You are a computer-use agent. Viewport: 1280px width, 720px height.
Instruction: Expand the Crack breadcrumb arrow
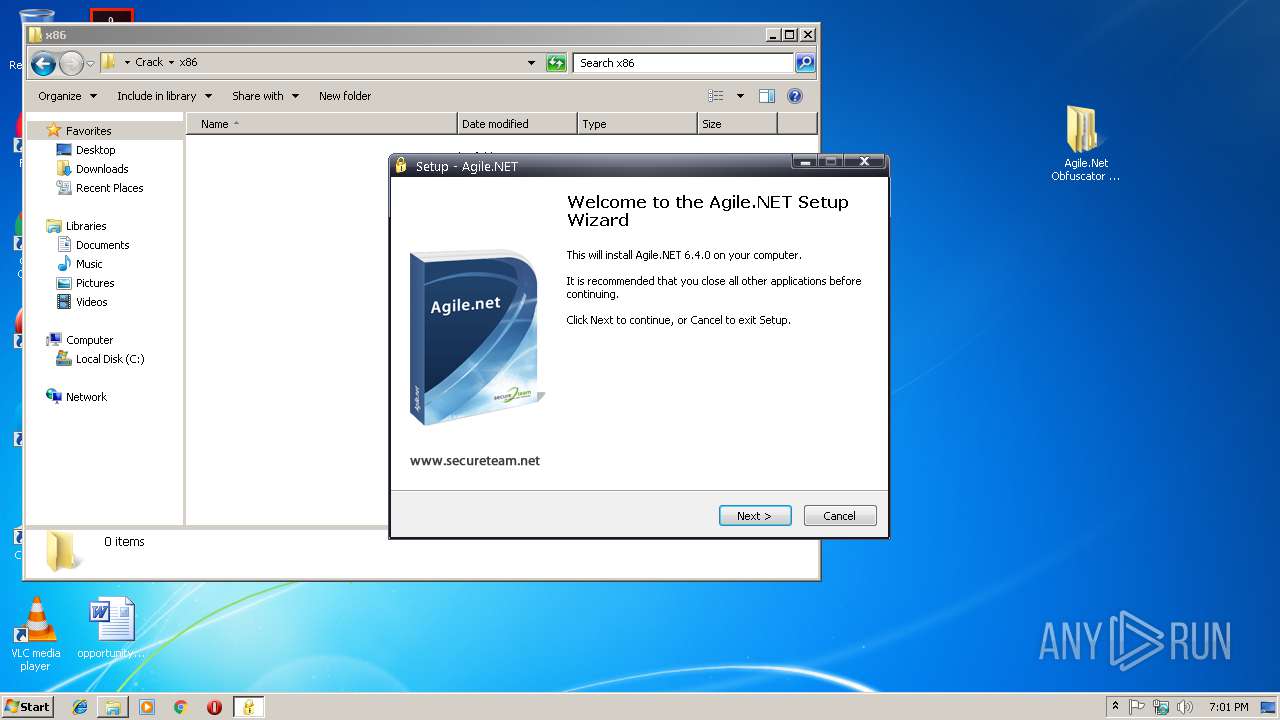pyautogui.click(x=171, y=62)
